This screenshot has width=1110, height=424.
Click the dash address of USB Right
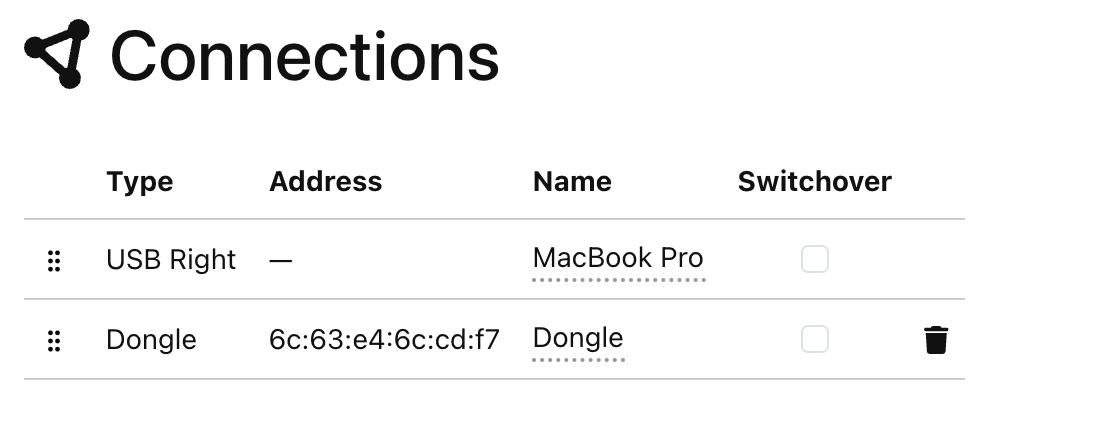[x=281, y=260]
